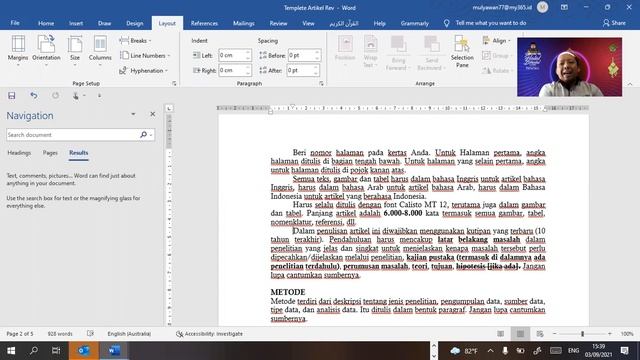The image size is (640, 360).
Task: Click the 100% zoom level
Action: coord(627,333)
